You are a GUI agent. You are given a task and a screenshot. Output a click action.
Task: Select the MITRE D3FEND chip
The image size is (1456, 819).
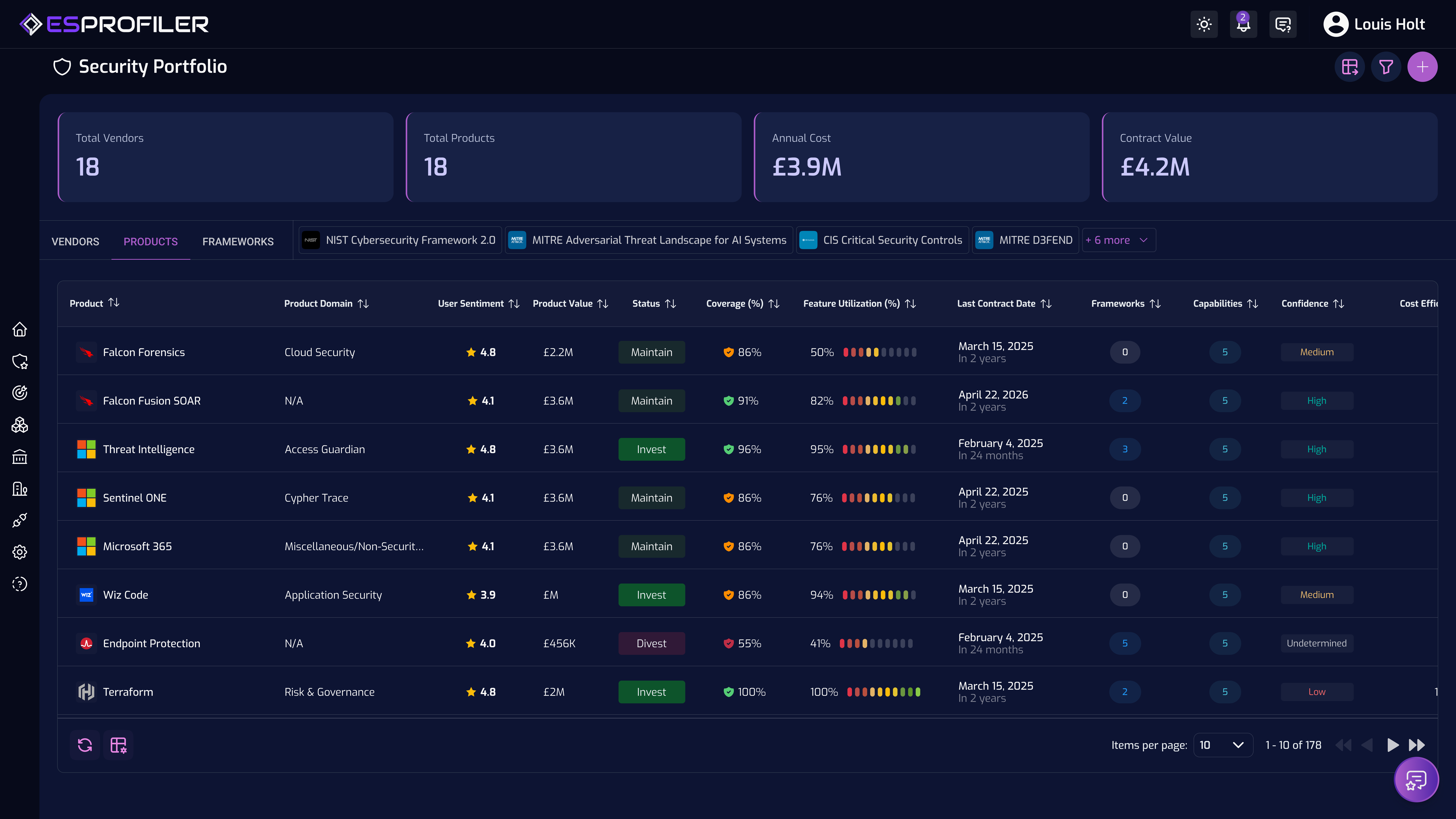pos(1025,240)
